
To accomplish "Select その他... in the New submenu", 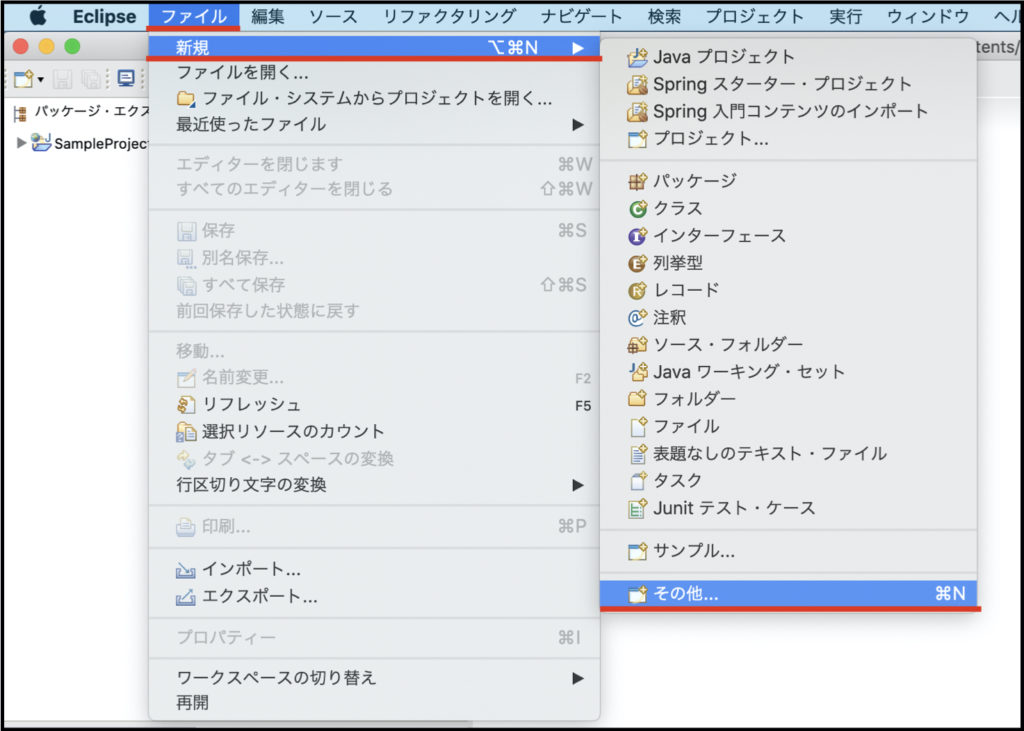I will click(x=788, y=594).
